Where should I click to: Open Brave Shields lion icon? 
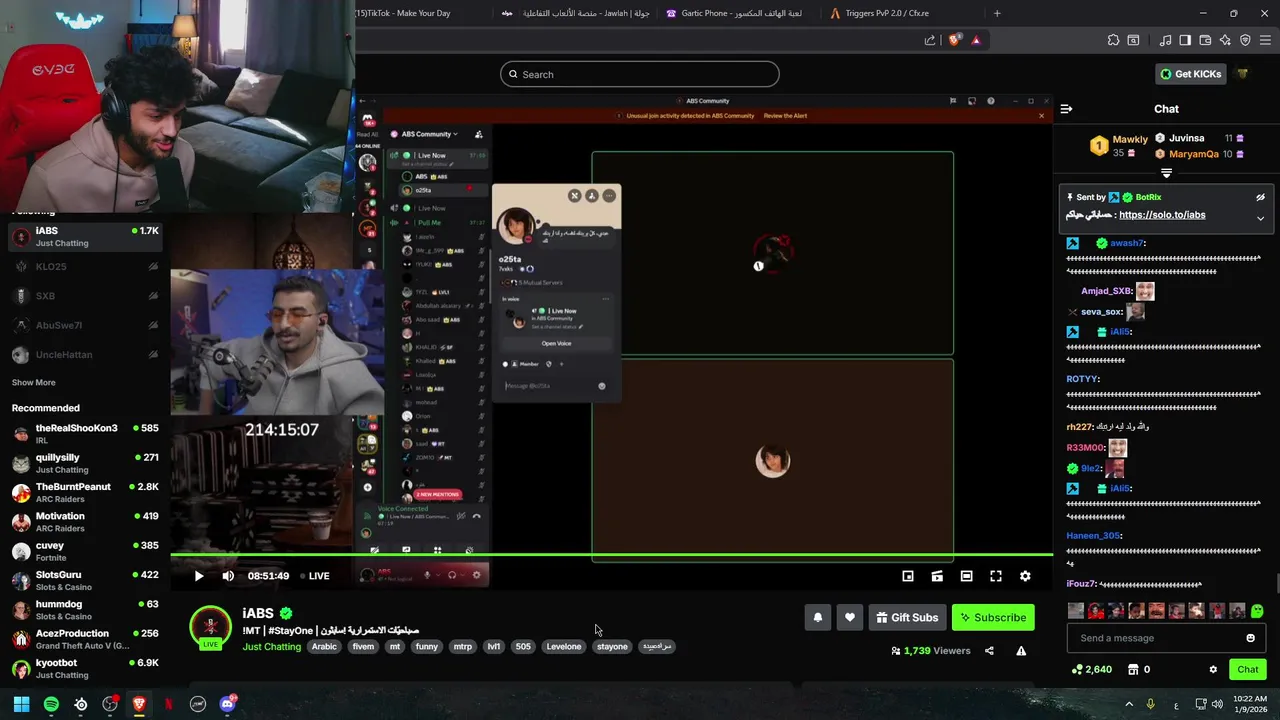click(x=954, y=40)
